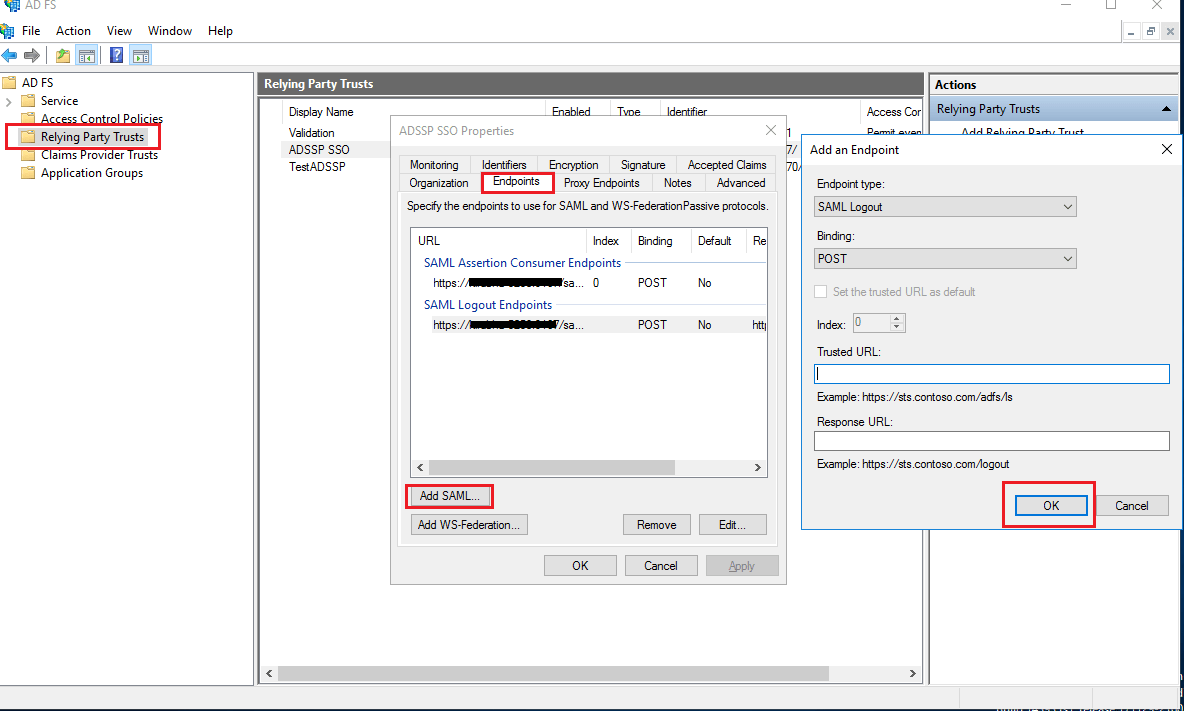1184x711 pixels.
Task: Open the Binding dropdown showing POST
Action: pos(1065,258)
